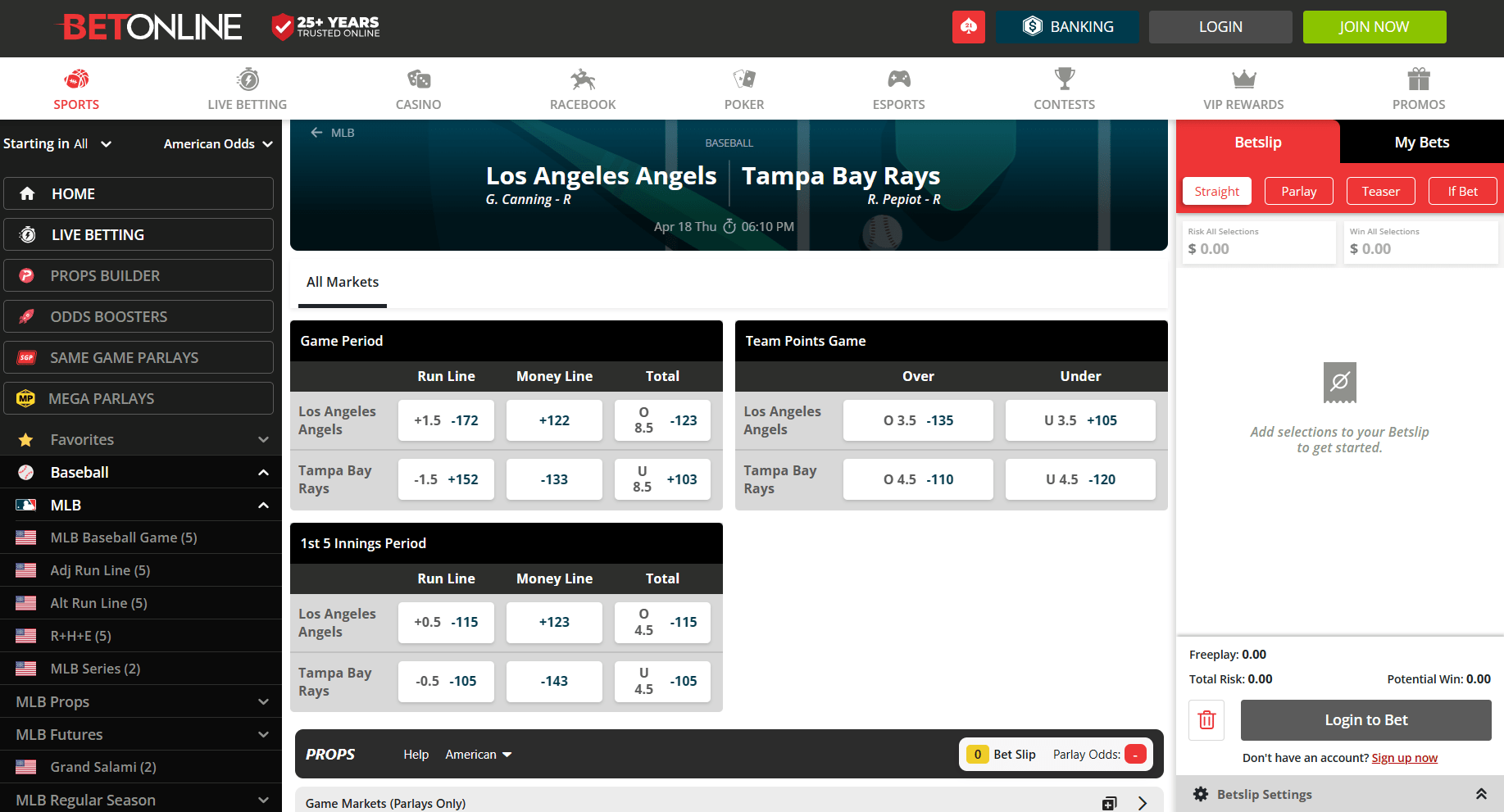Select the Live Betting stopwatch icon
This screenshot has height=812, width=1504.
(247, 78)
